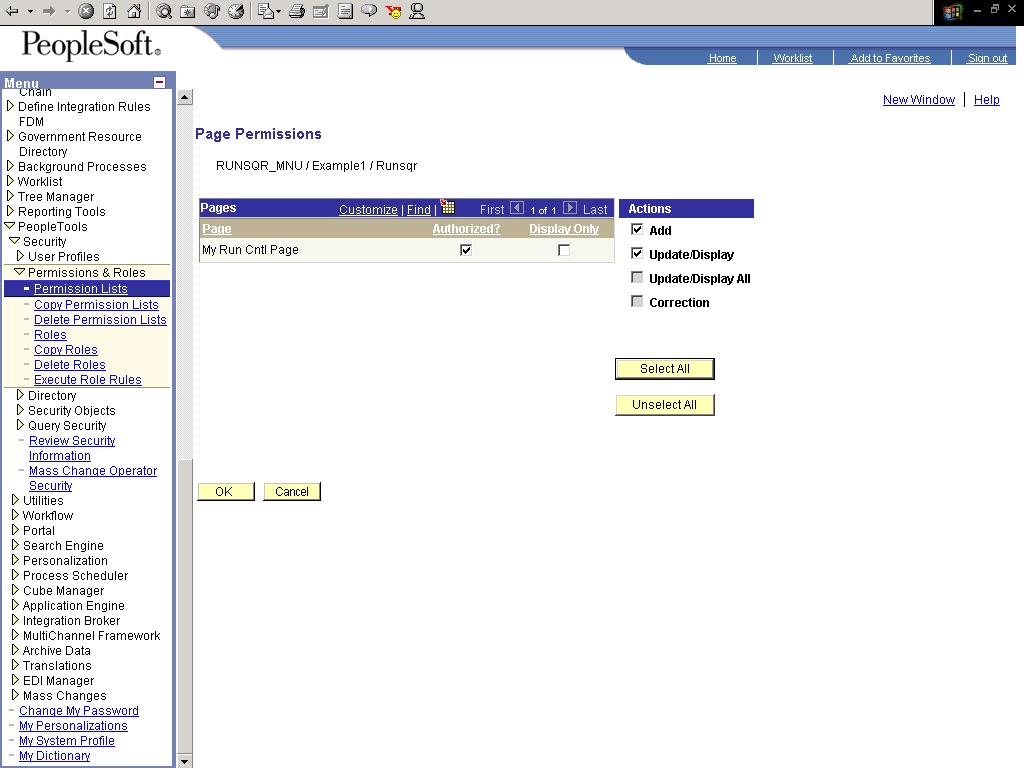The height and width of the screenshot is (768, 1024).
Task: Click the Home icon in the browser toolbar
Action: coord(134,12)
